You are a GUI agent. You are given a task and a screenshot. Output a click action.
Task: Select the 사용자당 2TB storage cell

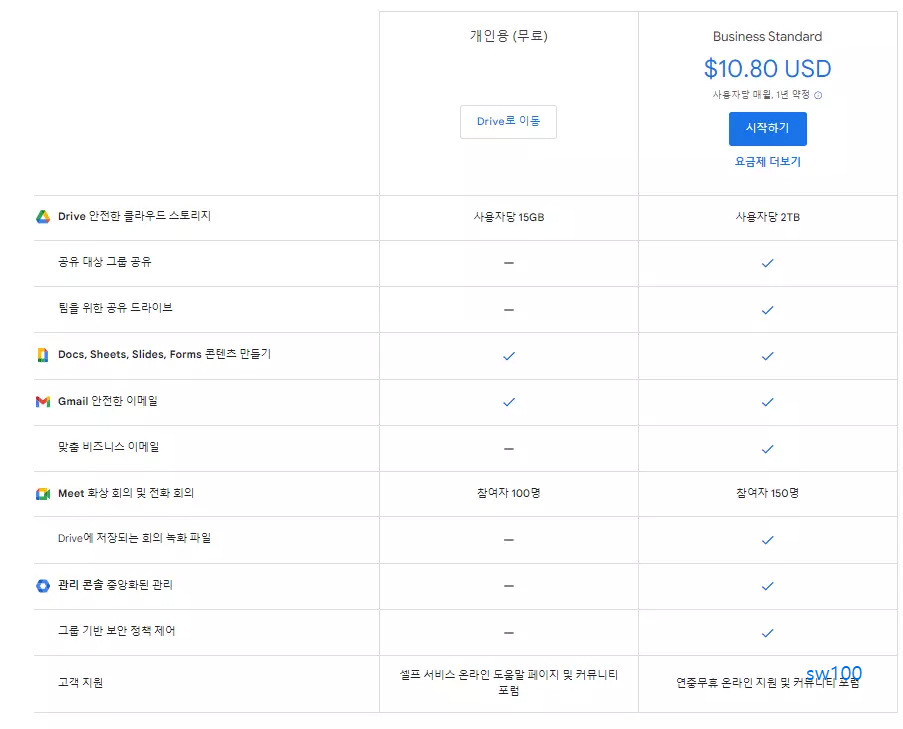767,217
